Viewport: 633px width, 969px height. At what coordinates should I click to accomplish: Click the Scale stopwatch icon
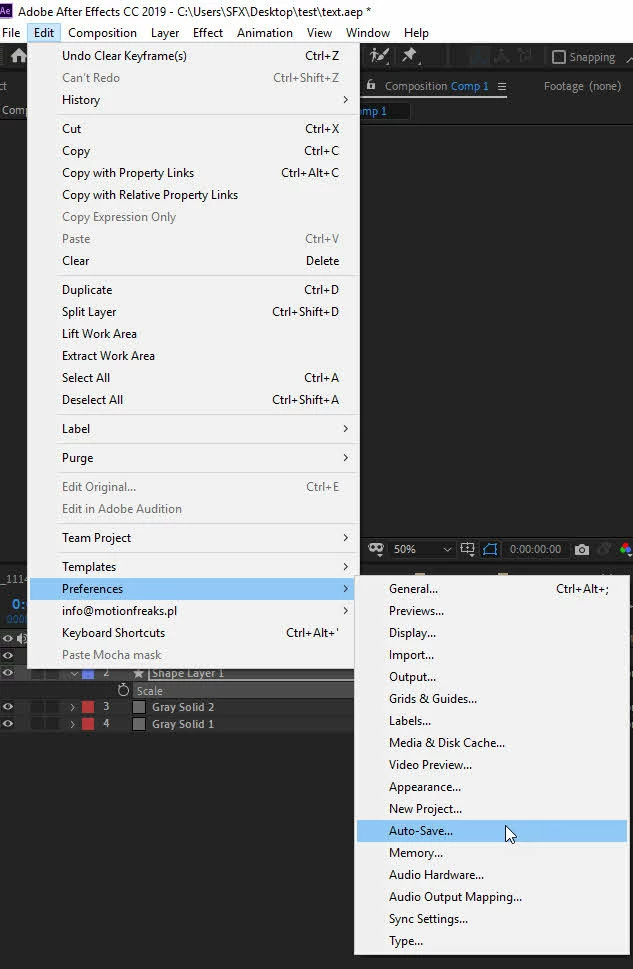click(123, 690)
